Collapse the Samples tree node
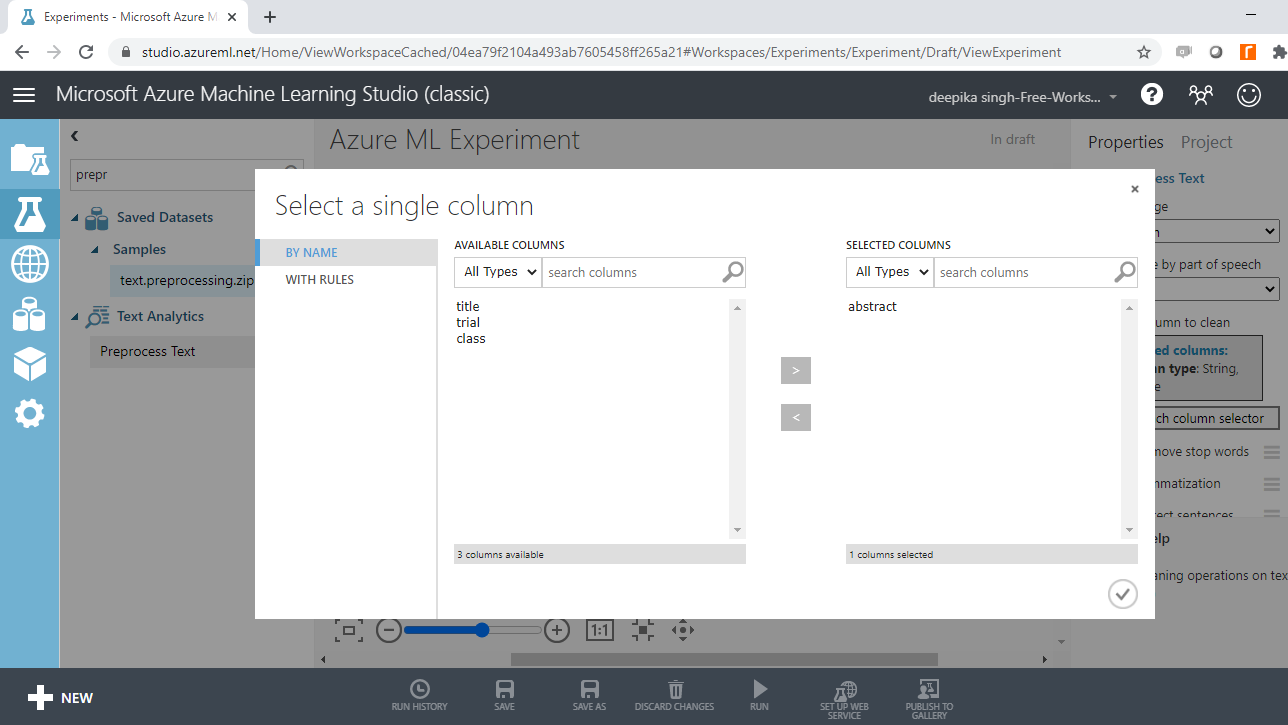Screen dimensions: 1288x725 [94, 249]
